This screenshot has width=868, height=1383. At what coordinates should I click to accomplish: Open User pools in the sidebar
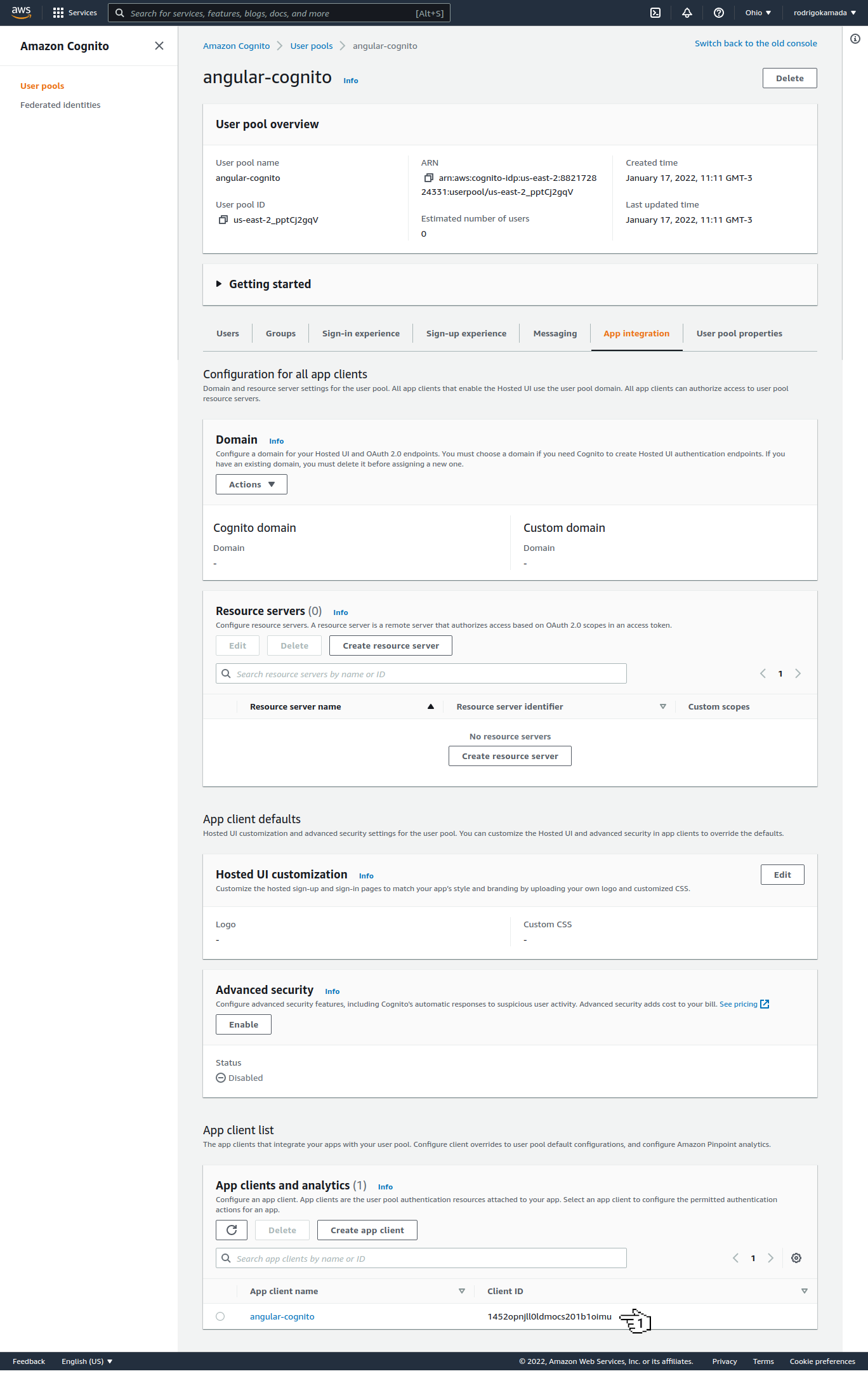click(x=42, y=86)
